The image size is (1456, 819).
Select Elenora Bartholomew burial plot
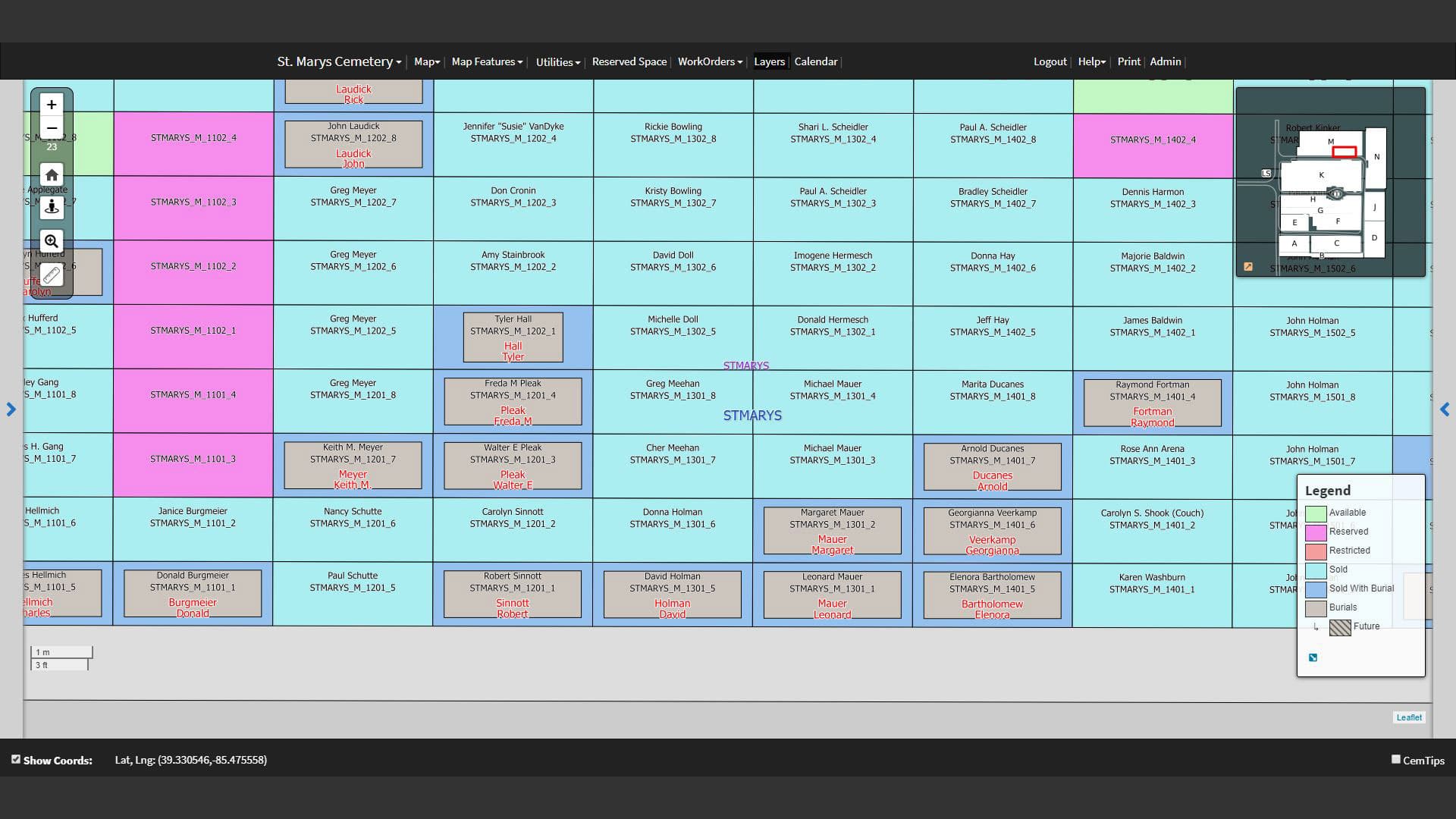point(993,595)
